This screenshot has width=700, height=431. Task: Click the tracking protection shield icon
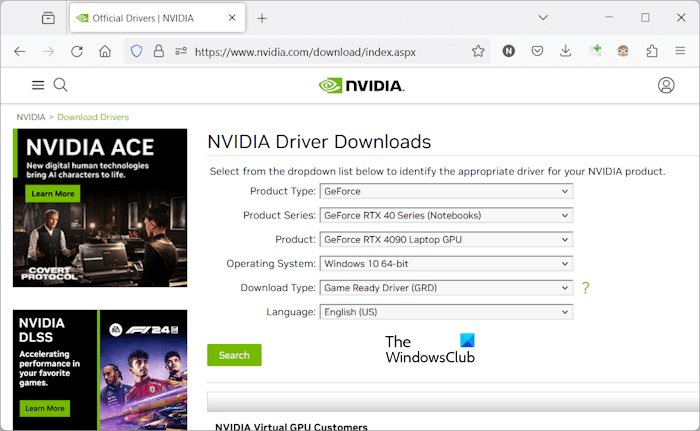pyautogui.click(x=137, y=51)
